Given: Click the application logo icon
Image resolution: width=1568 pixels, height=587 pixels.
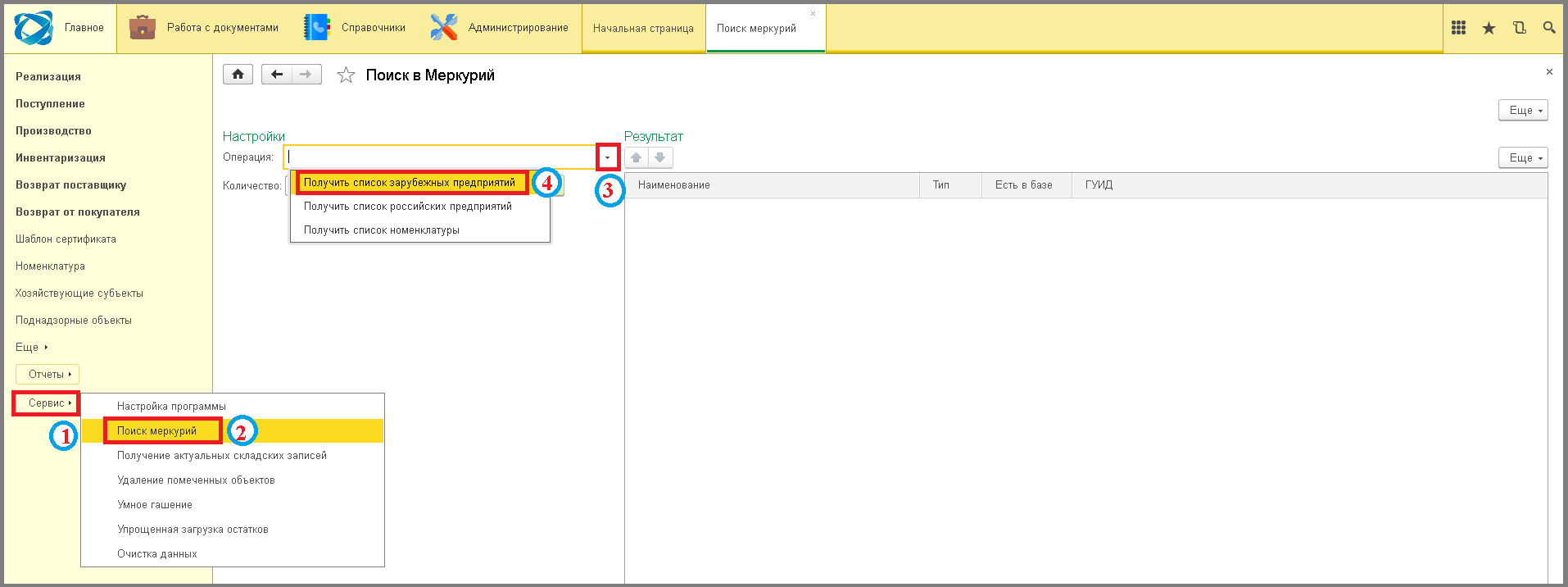Looking at the screenshot, I should pos(34,28).
